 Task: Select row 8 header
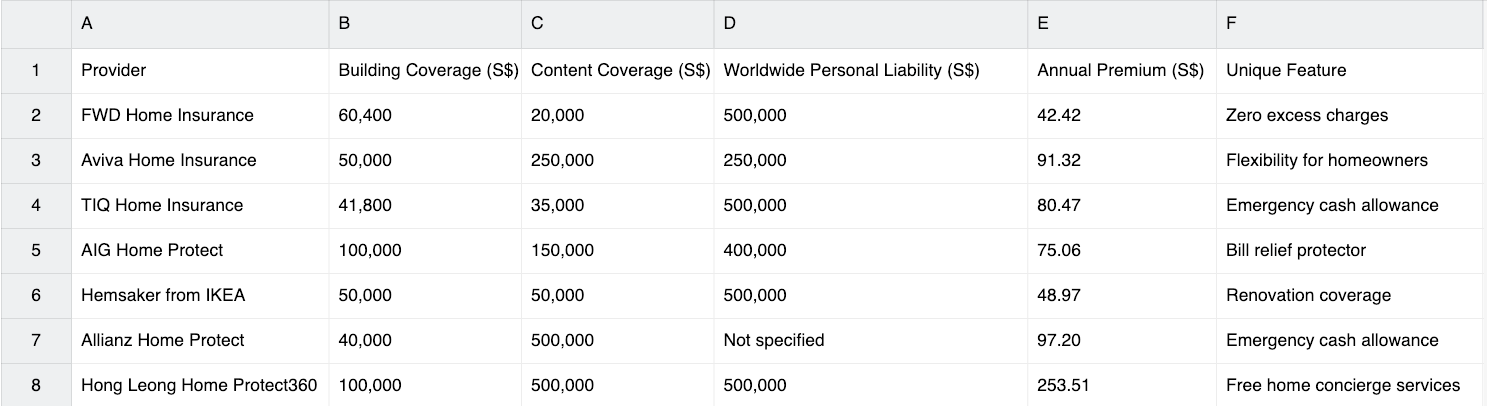coord(36,385)
